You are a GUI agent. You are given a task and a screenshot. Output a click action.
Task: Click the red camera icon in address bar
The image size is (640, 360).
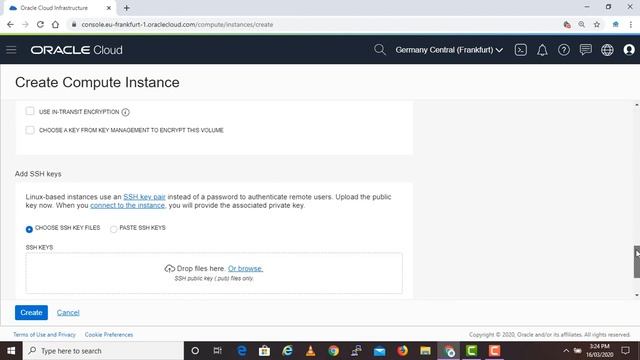567,24
